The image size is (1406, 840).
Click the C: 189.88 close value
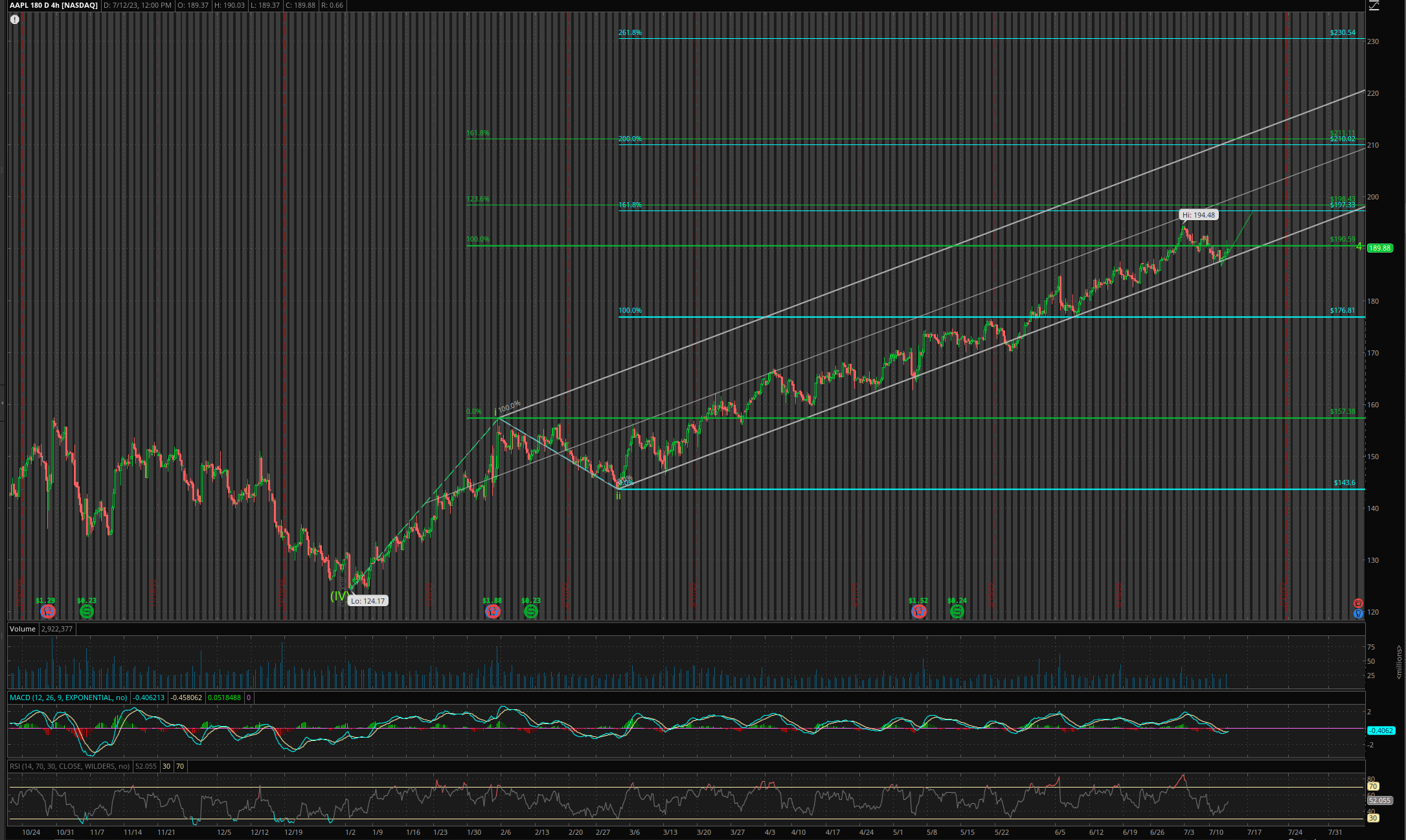coord(300,5)
